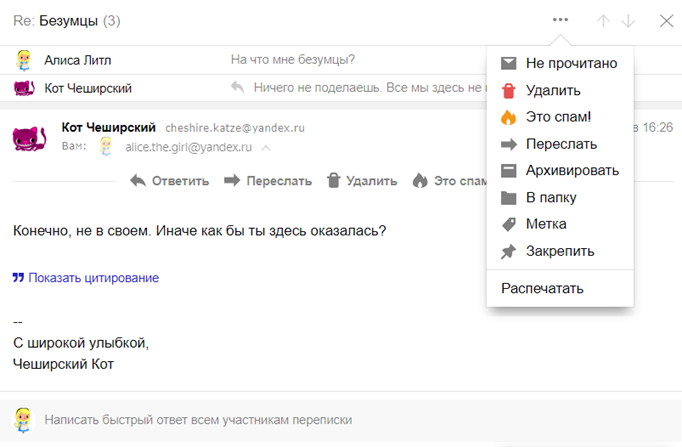
Task: Close the message thread with X icon
Action: (x=667, y=20)
